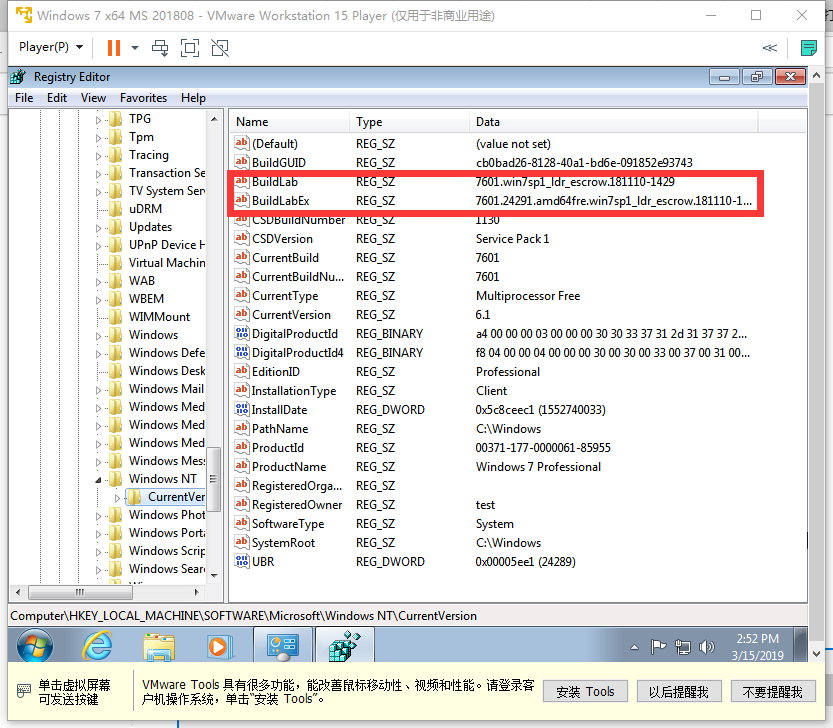Viewport: 833px width, 728px height.
Task: Click the CurrentVersion value name
Action: [291, 315]
